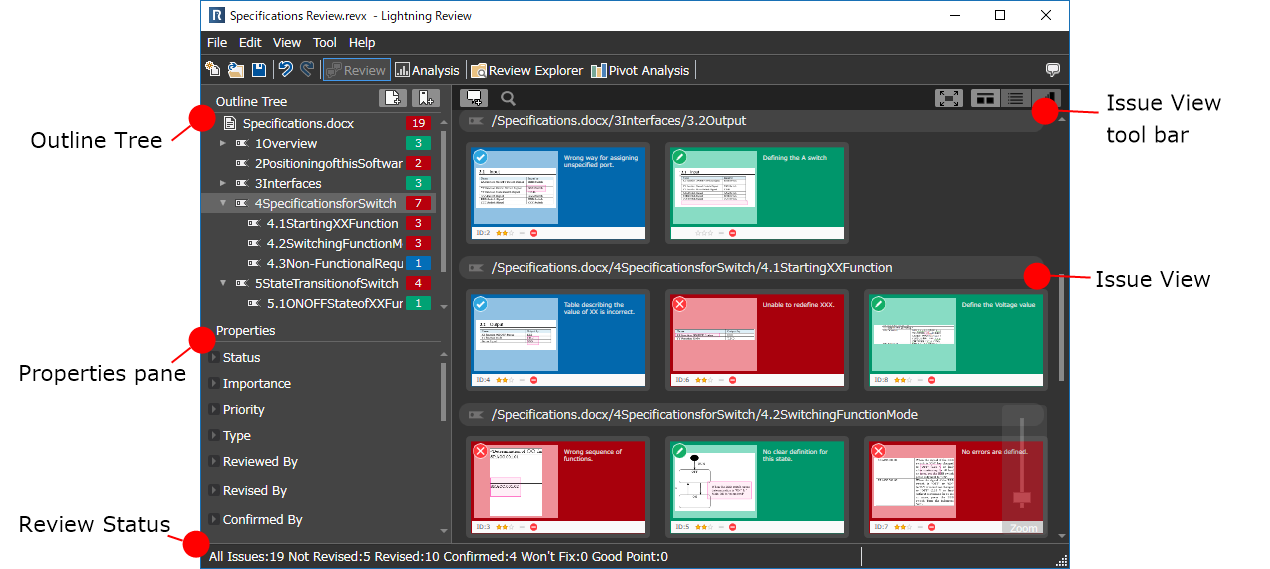Expand the 3Interfaces tree node
Screen dimensions: 1270x569
pos(224,183)
